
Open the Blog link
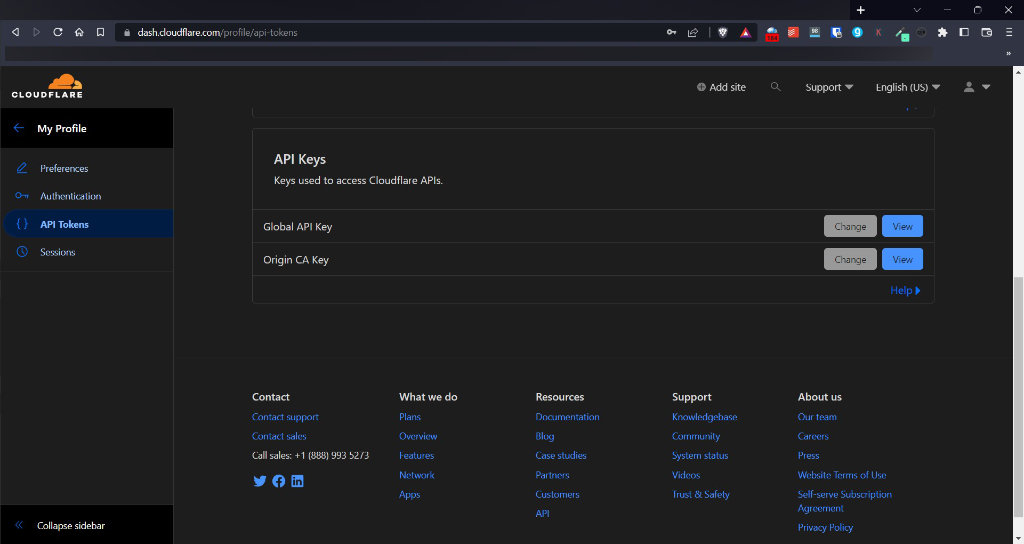(x=545, y=436)
